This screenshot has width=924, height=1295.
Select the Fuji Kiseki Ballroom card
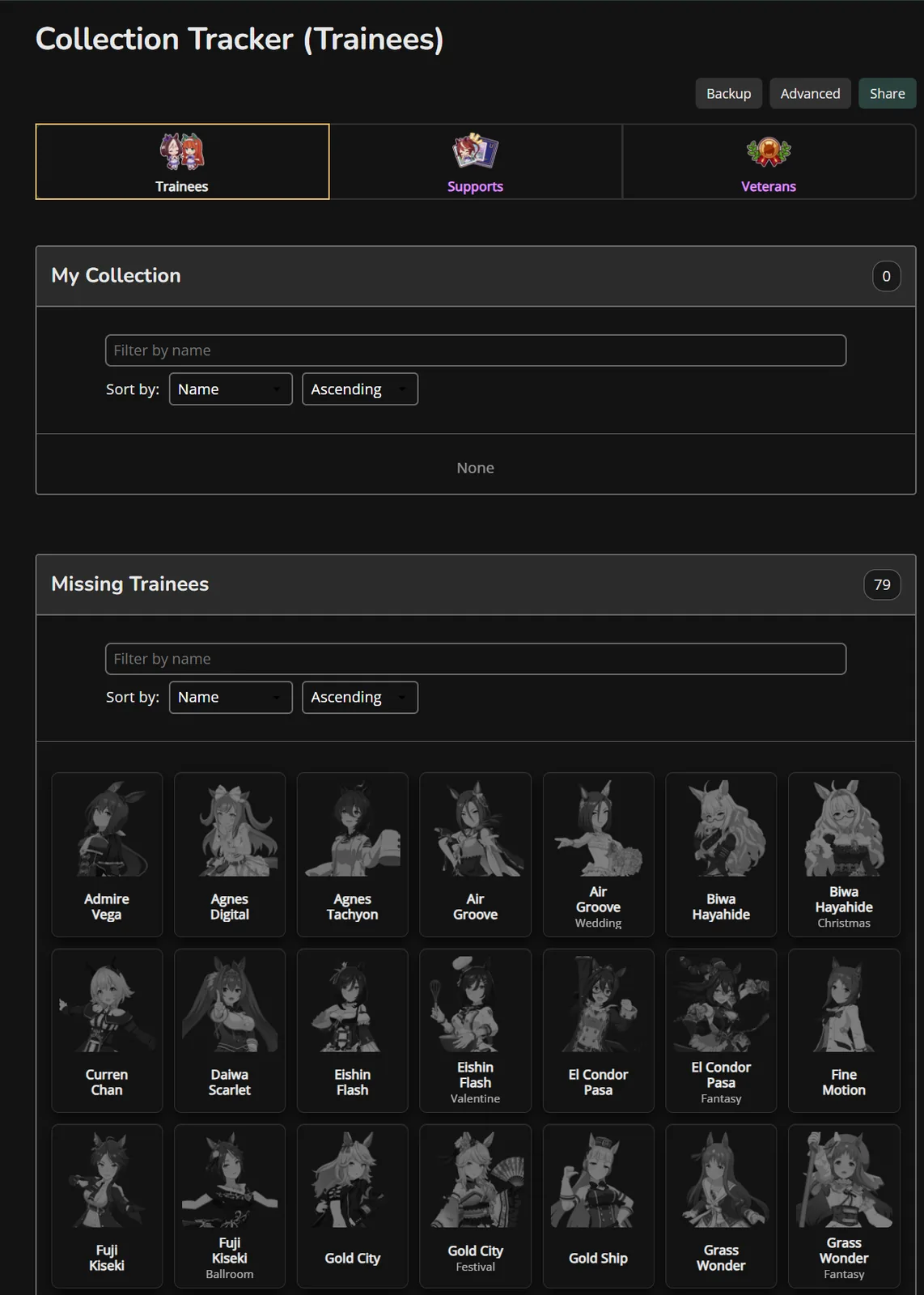pyautogui.click(x=230, y=1206)
